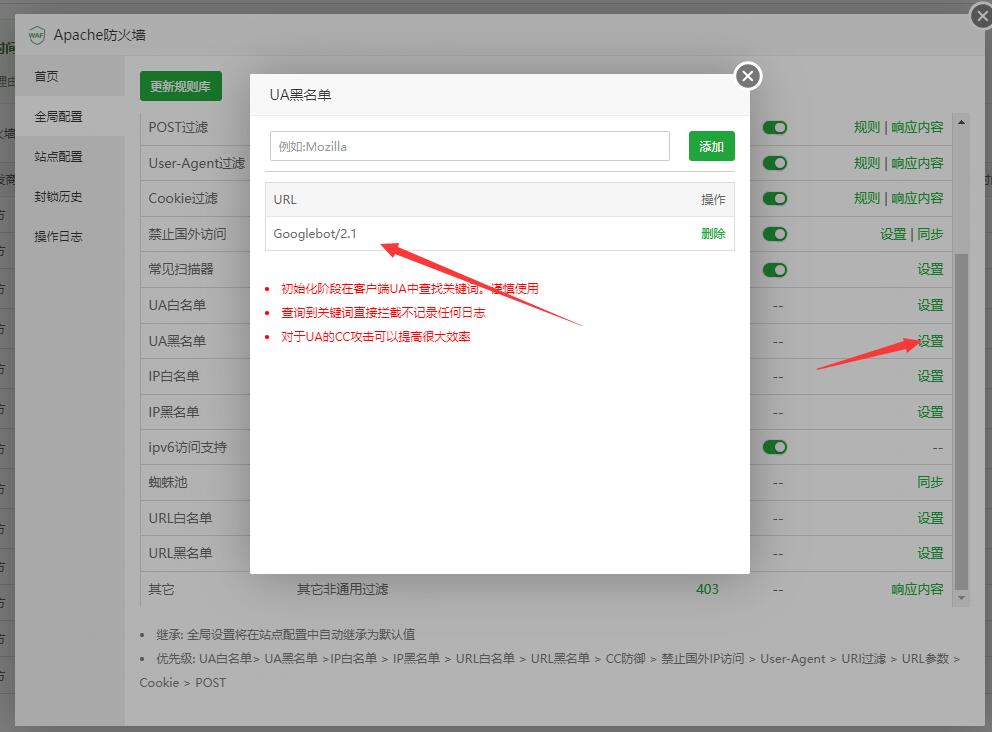The image size is (992, 732).
Task: Open 设置 for 常见扫描器
Action: point(931,270)
